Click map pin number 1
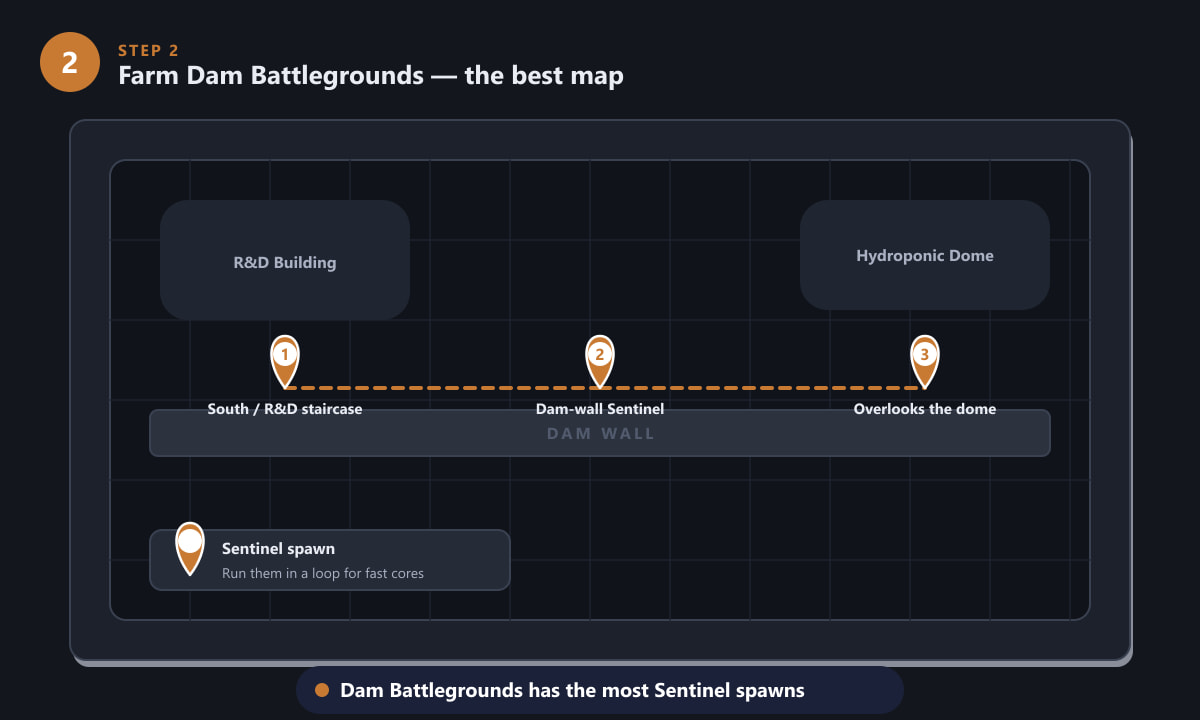Image resolution: width=1200 pixels, height=720 pixels. [285, 360]
